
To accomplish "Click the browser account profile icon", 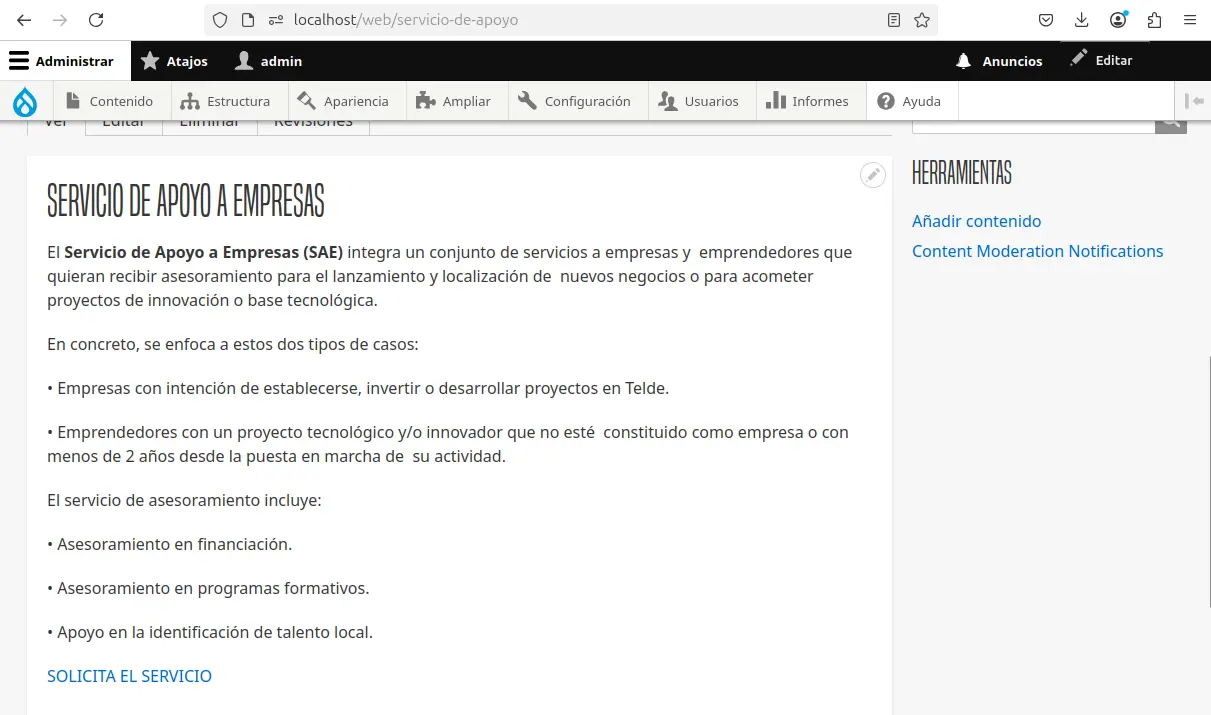I will point(1118,19).
